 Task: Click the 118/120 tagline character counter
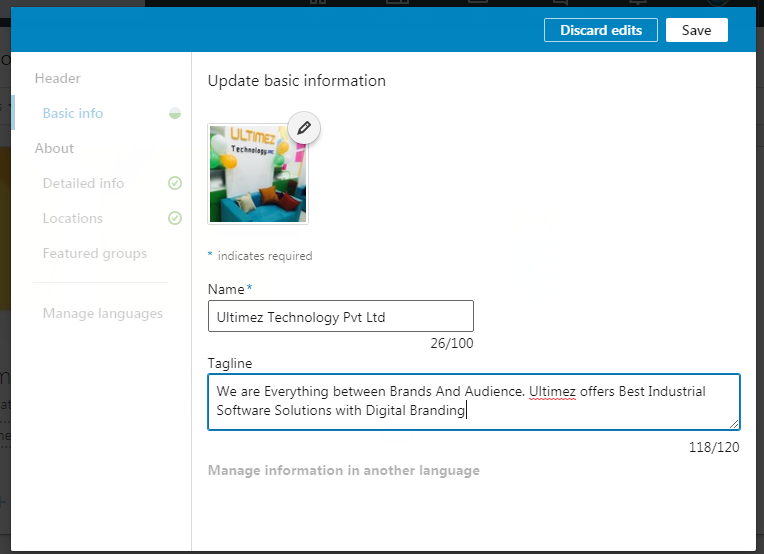pos(714,447)
